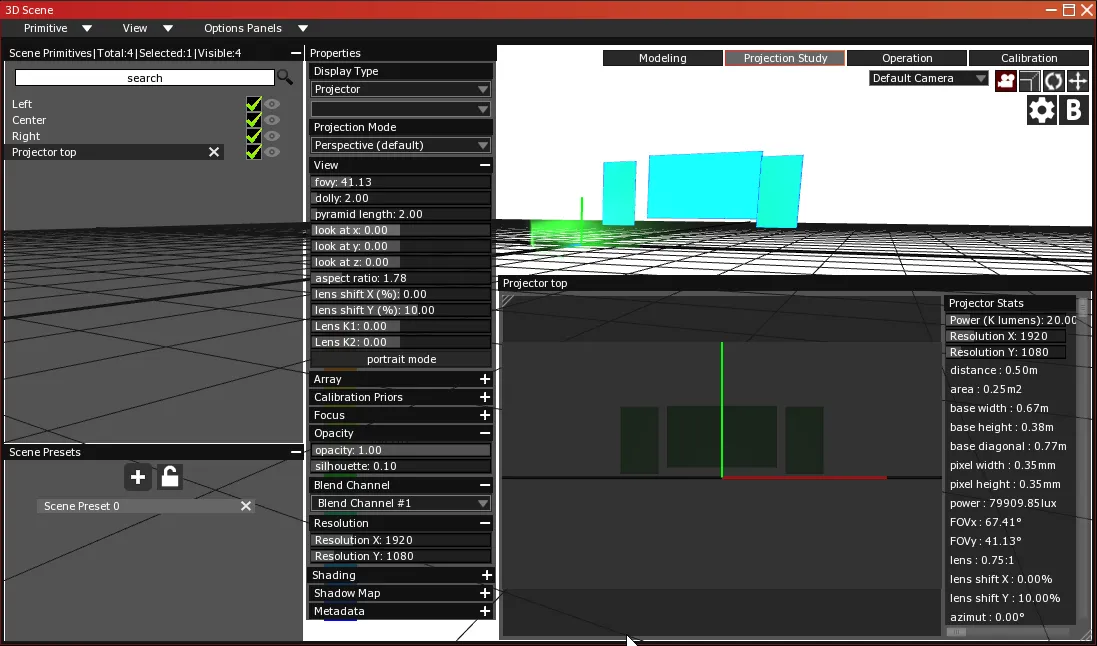Viewport: 1097px width, 646px height.
Task: Add a new scene preset with plus icon
Action: 138,477
